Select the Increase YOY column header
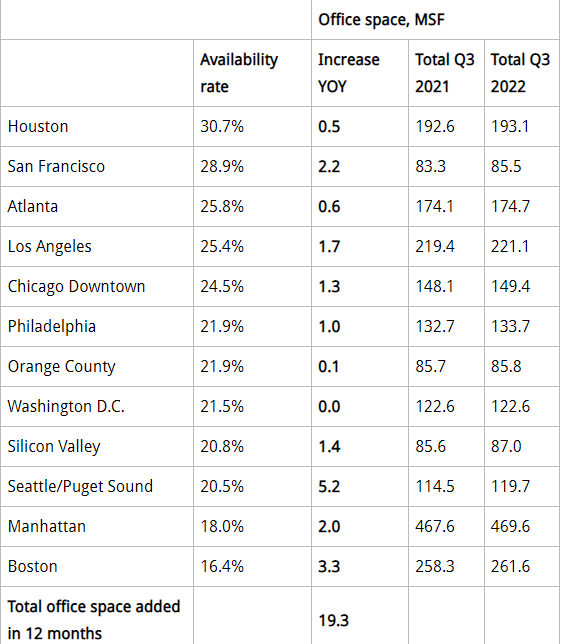Screen dimensions: 563x644 [x=349, y=73]
